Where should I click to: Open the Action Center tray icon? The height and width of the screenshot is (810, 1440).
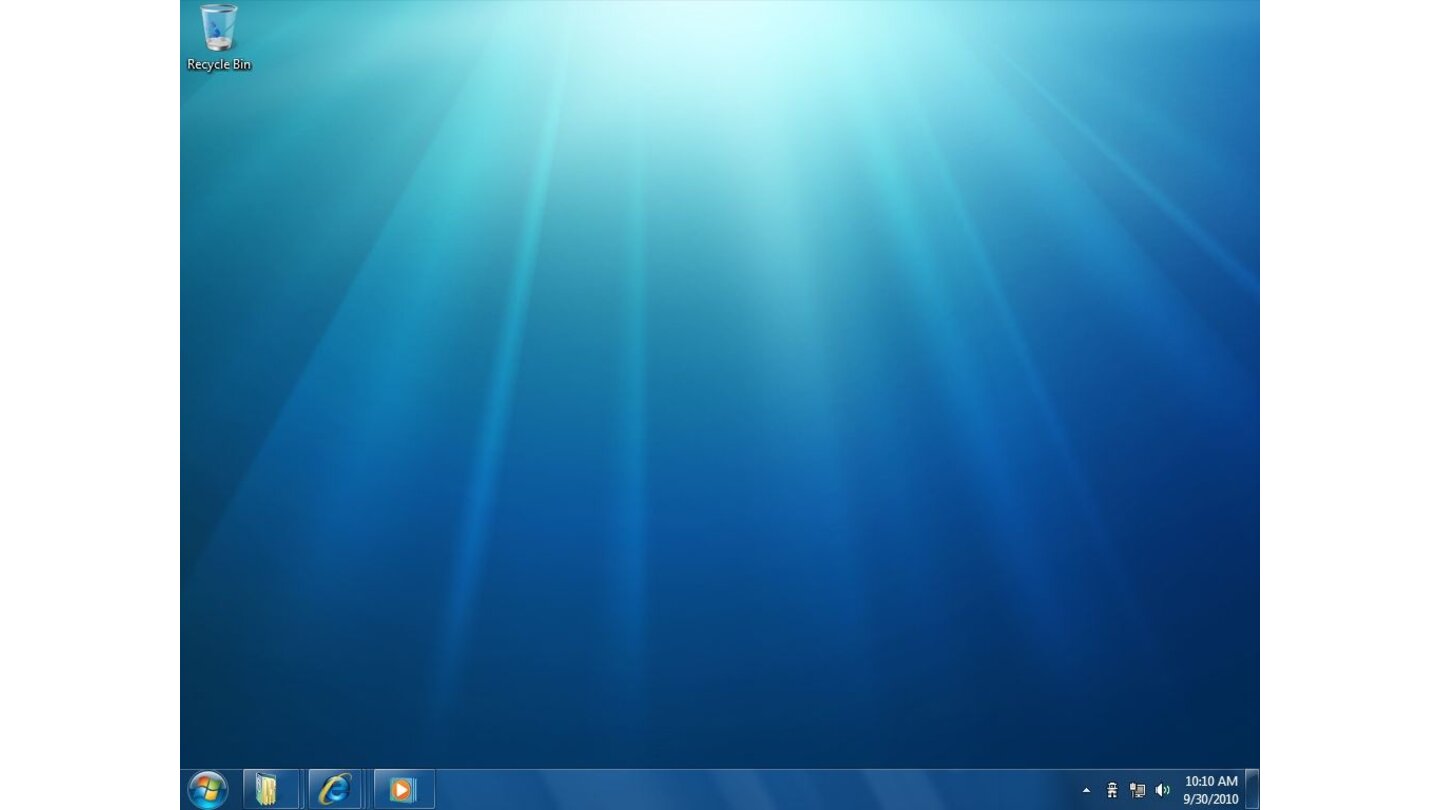pos(1112,790)
